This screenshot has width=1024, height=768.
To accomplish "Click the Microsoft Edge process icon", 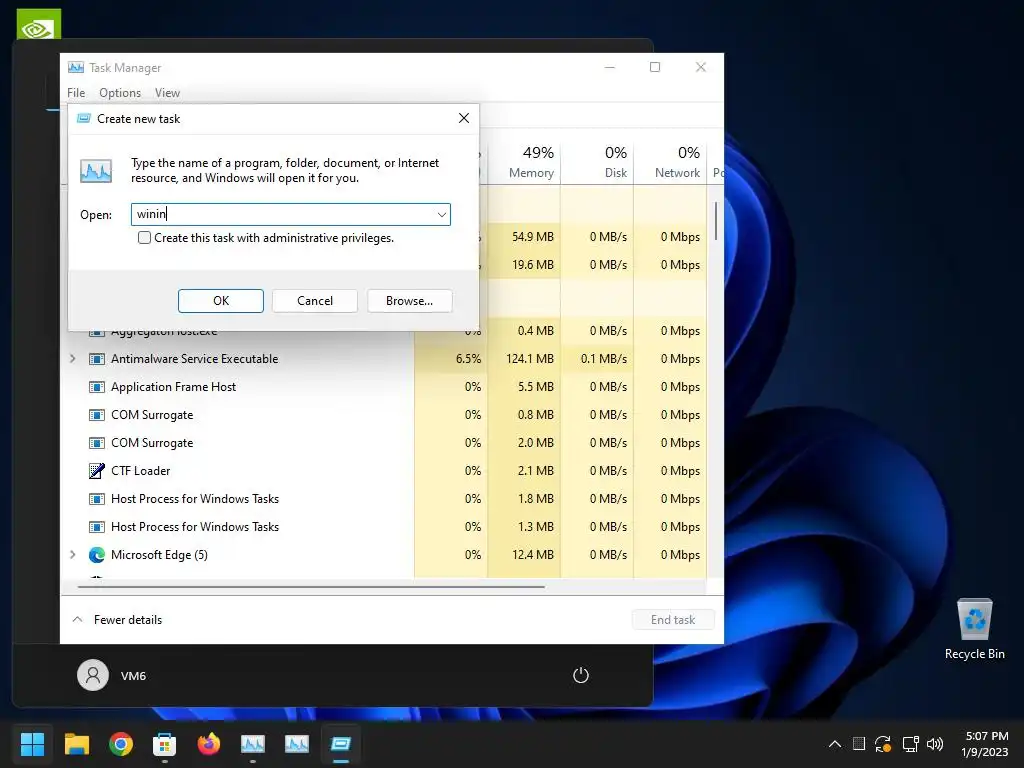I will (x=97, y=554).
